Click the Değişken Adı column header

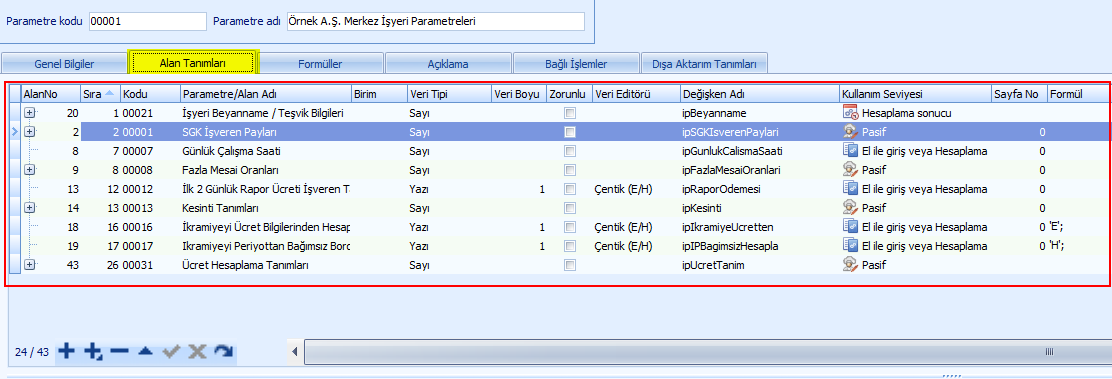pos(759,94)
